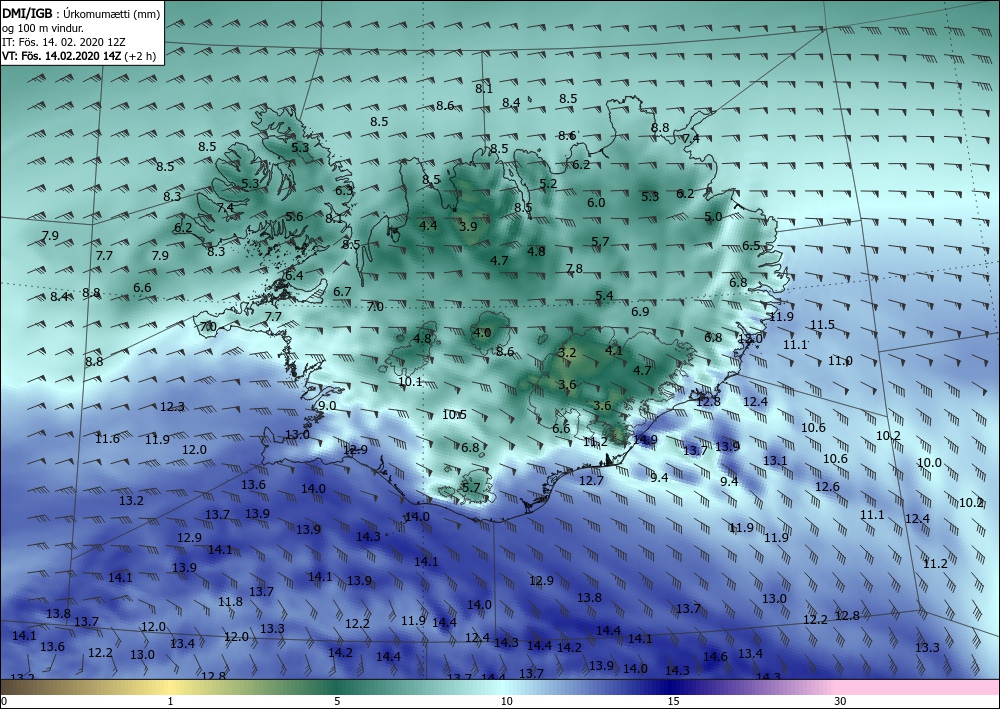Click the value 11.8 on the map
Screen dimensions: 1000x709
(x=230, y=601)
